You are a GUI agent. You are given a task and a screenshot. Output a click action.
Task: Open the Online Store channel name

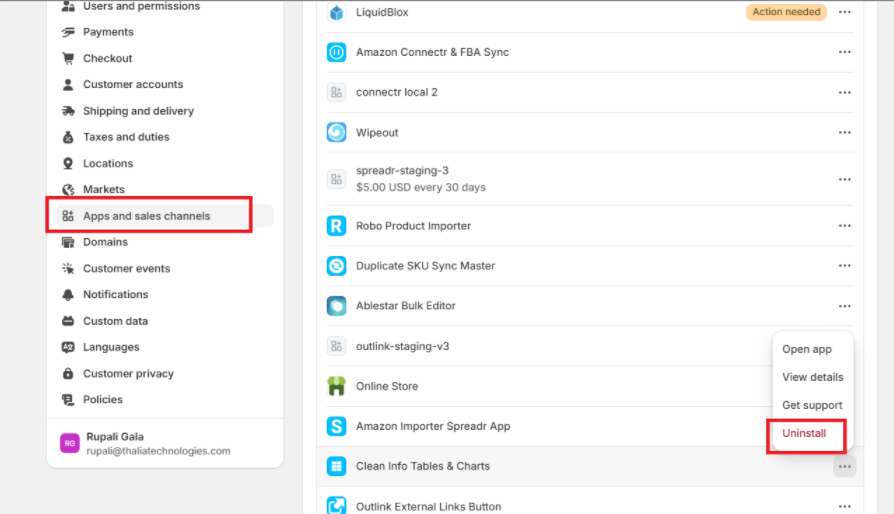click(387, 386)
